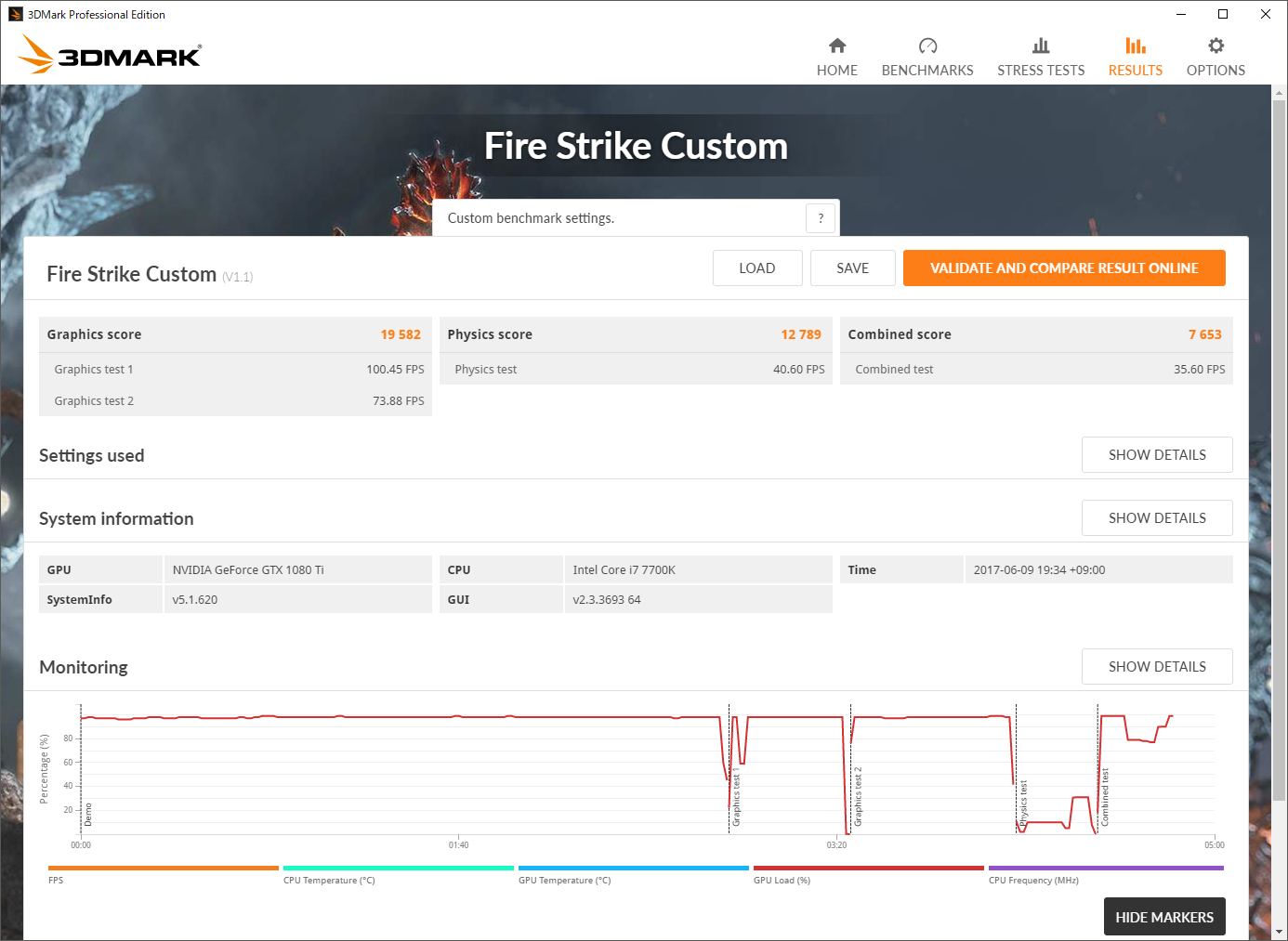The height and width of the screenshot is (941, 1288).
Task: Open the Home screen via the house icon
Action: tap(836, 53)
